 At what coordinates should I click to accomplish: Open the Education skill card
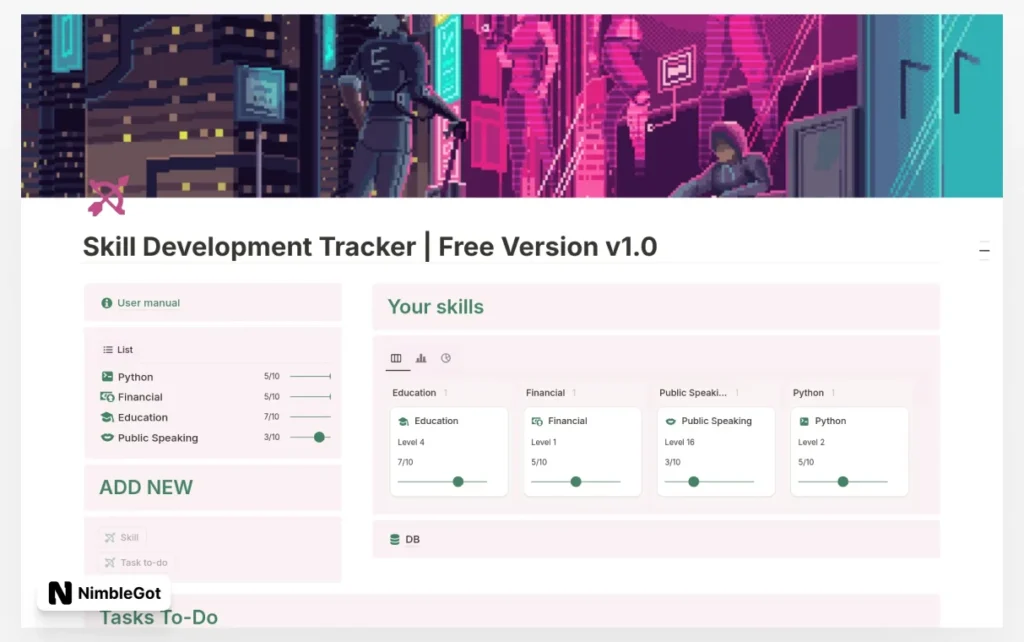(x=449, y=451)
